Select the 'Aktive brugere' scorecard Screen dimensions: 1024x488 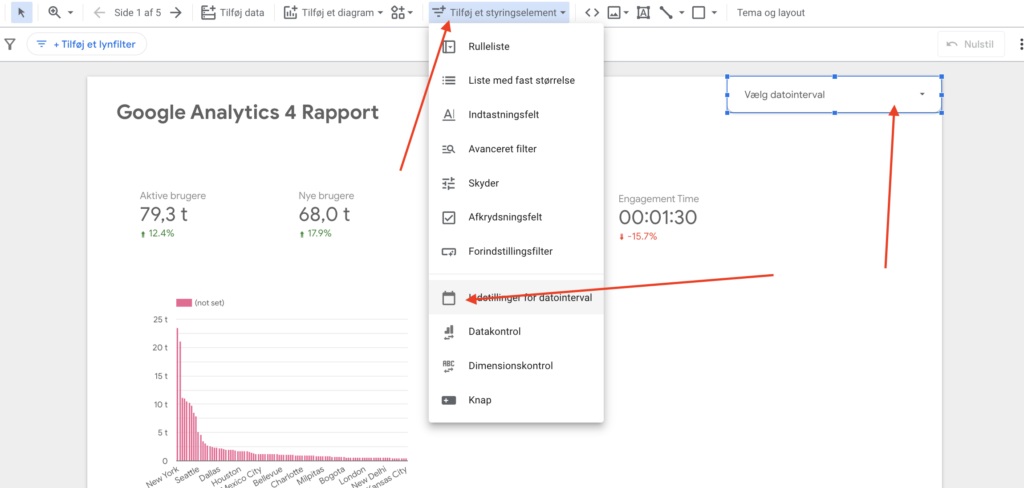pyautogui.click(x=173, y=215)
